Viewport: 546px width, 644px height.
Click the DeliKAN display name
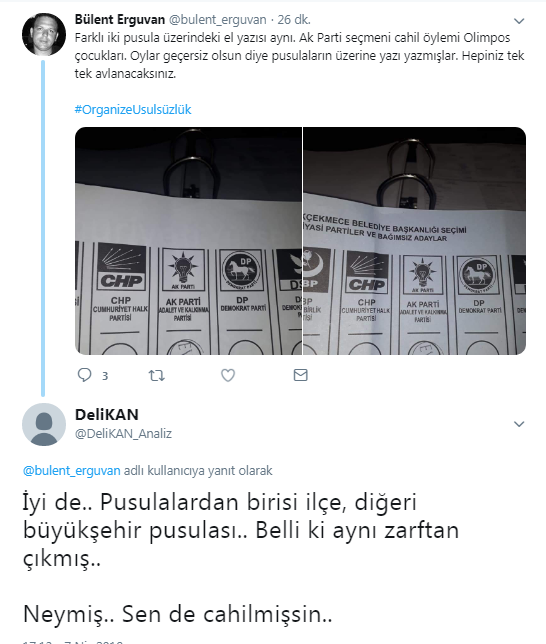(107, 415)
